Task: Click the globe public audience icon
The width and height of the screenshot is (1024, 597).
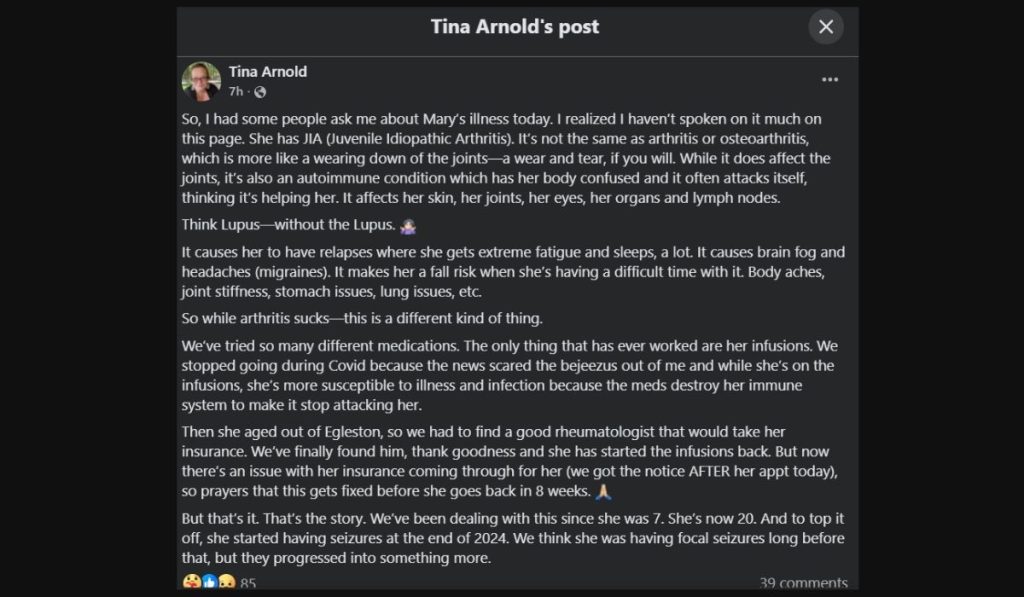Action: click(x=260, y=92)
